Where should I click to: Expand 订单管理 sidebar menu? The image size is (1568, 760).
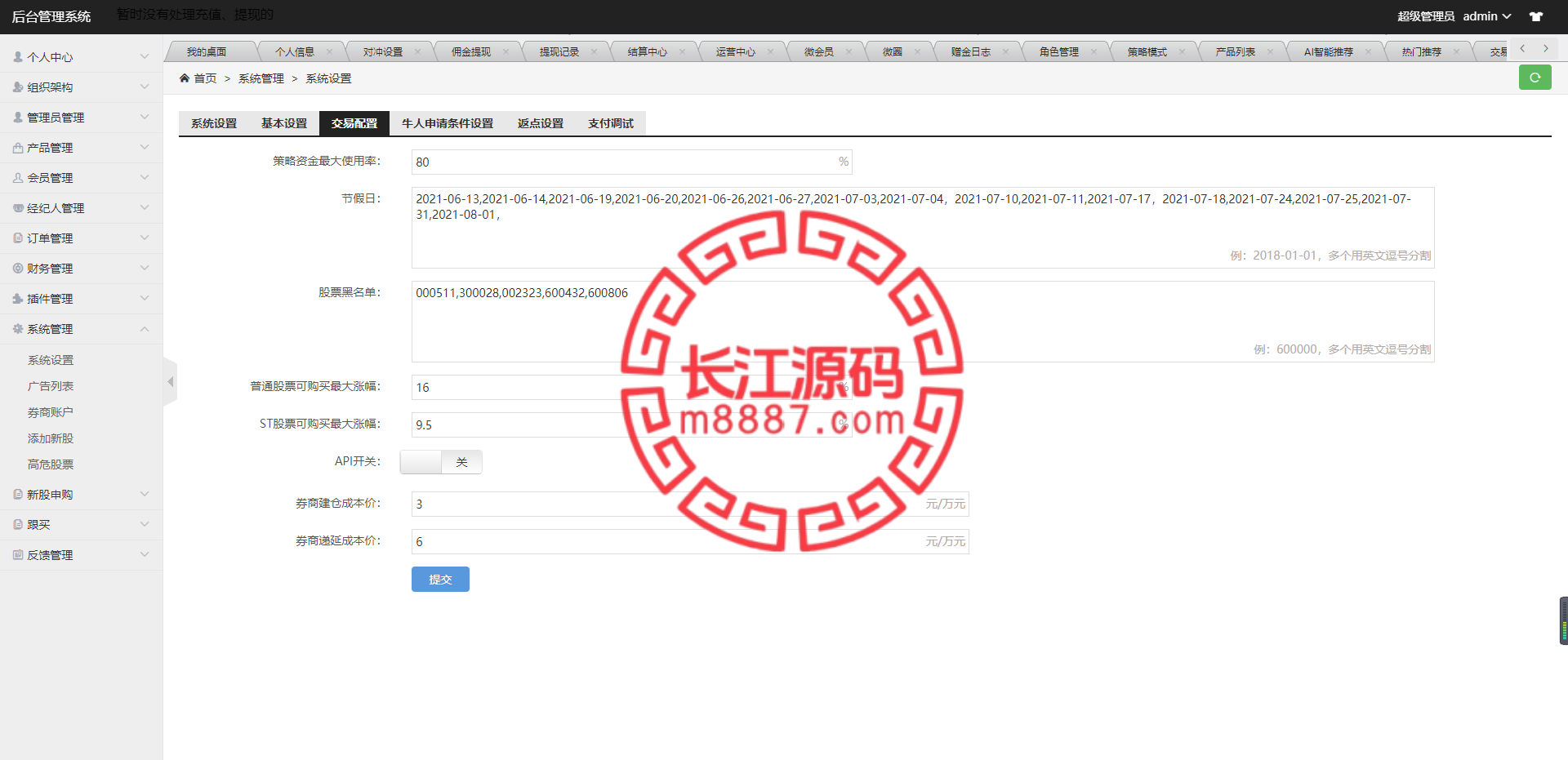click(x=81, y=238)
